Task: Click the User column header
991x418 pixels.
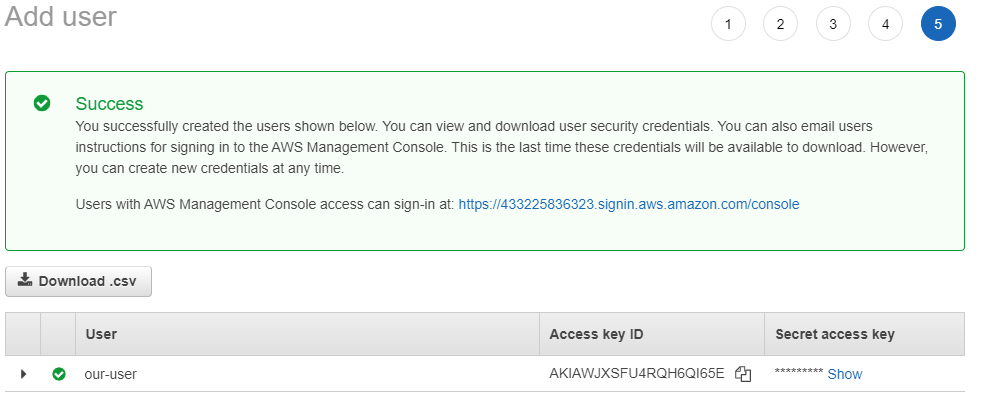Action: coord(101,334)
